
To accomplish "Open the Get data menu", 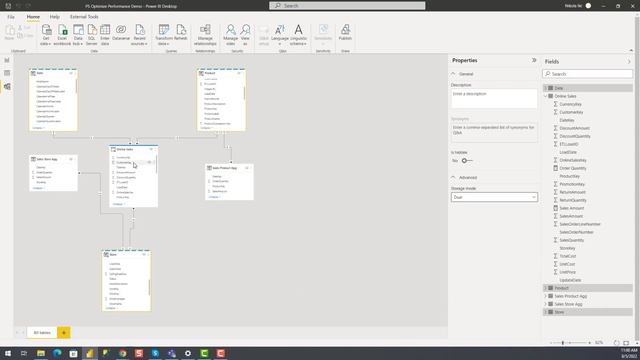I will click(46, 35).
